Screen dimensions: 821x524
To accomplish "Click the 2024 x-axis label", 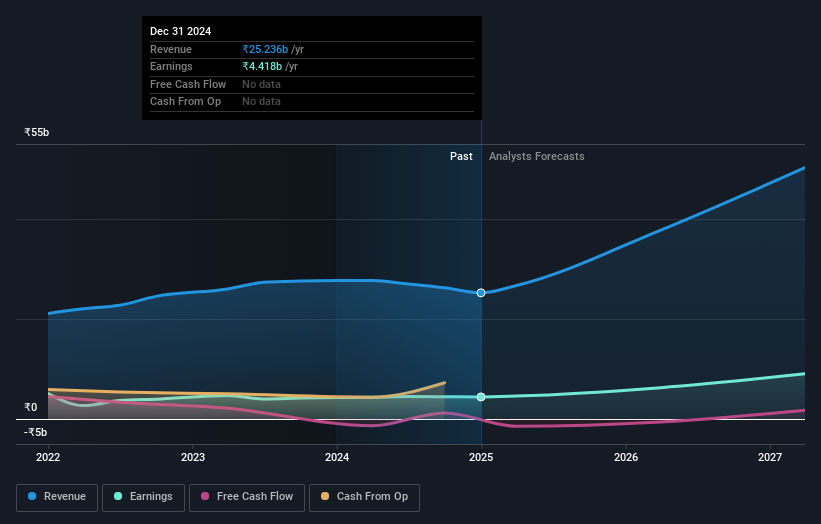I will (x=337, y=457).
